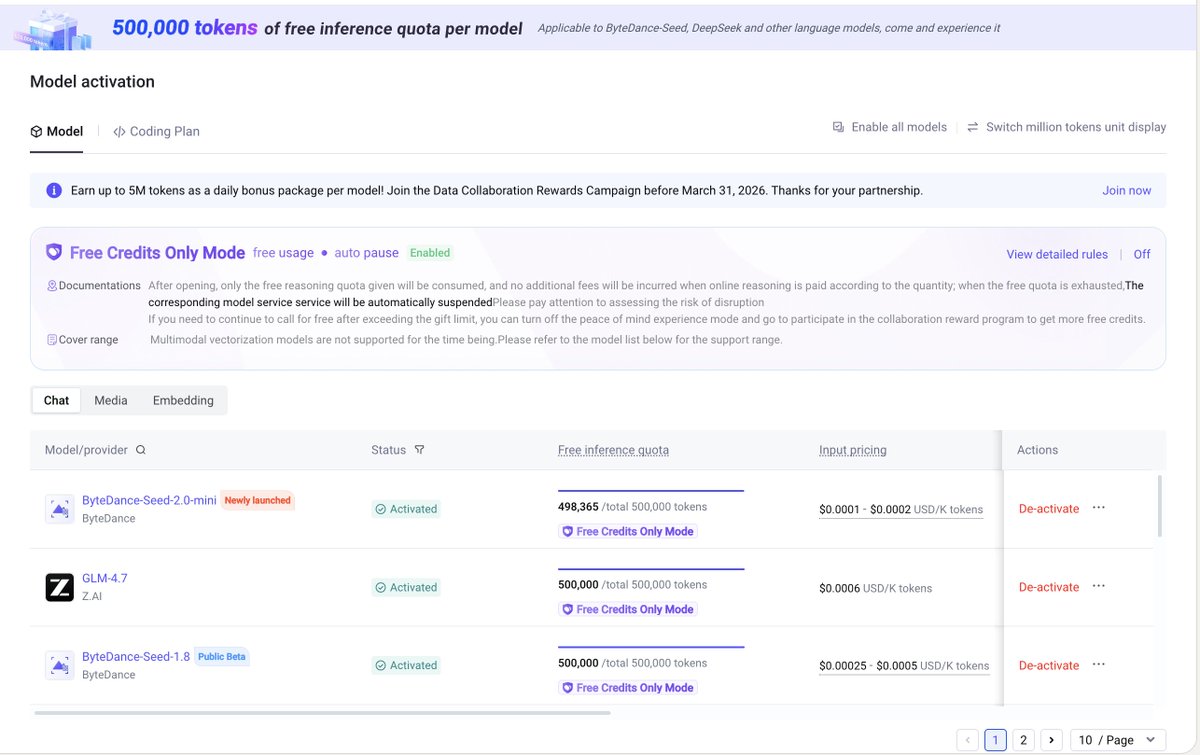Image resolution: width=1200 pixels, height=755 pixels.
Task: Switch to the Embedding tab
Action: click(x=183, y=400)
